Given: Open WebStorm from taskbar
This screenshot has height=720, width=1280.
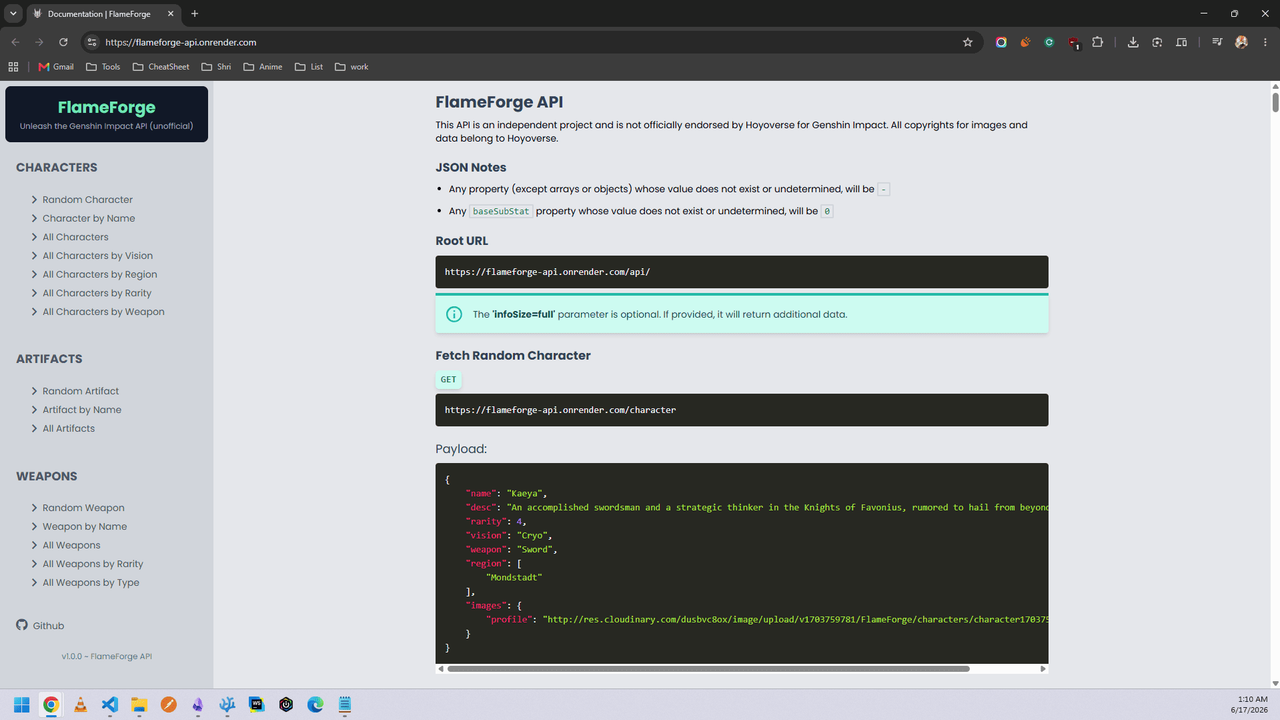Looking at the screenshot, I should 256,704.
